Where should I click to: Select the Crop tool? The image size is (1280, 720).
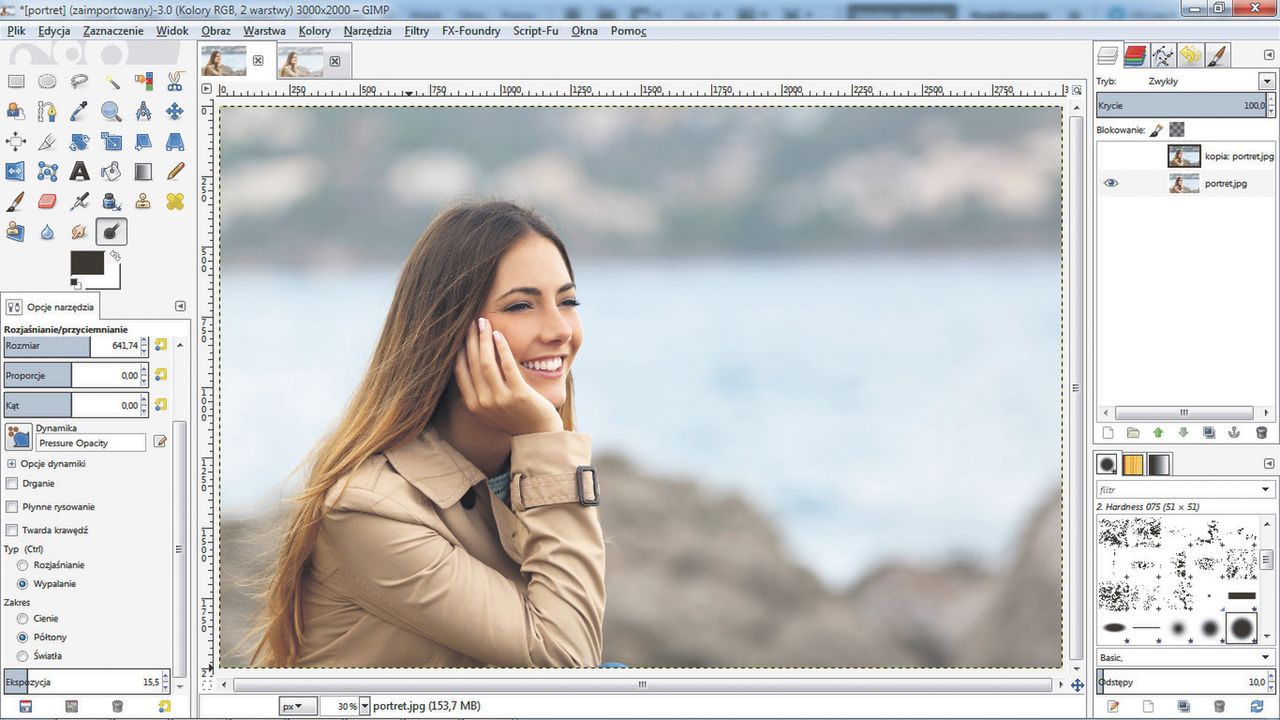tap(47, 141)
